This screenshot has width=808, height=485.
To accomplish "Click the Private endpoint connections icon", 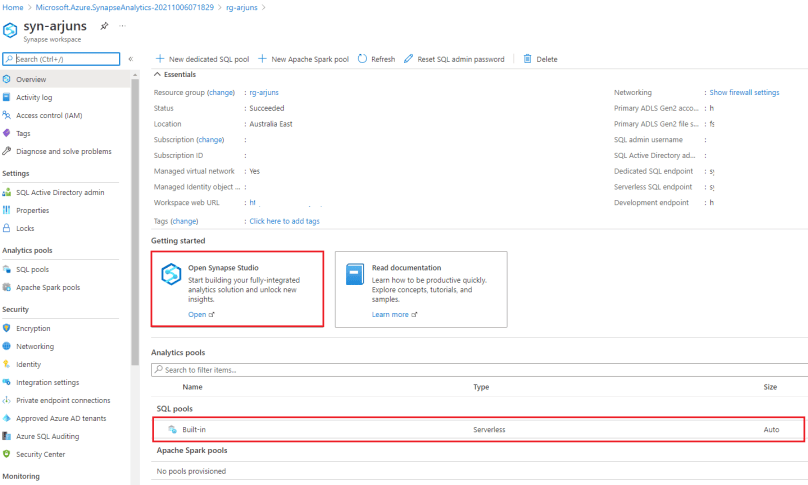I will tap(6, 400).
